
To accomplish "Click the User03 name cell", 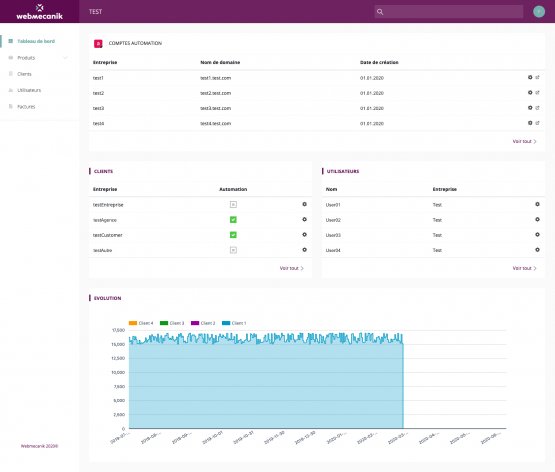I will coord(333,235).
